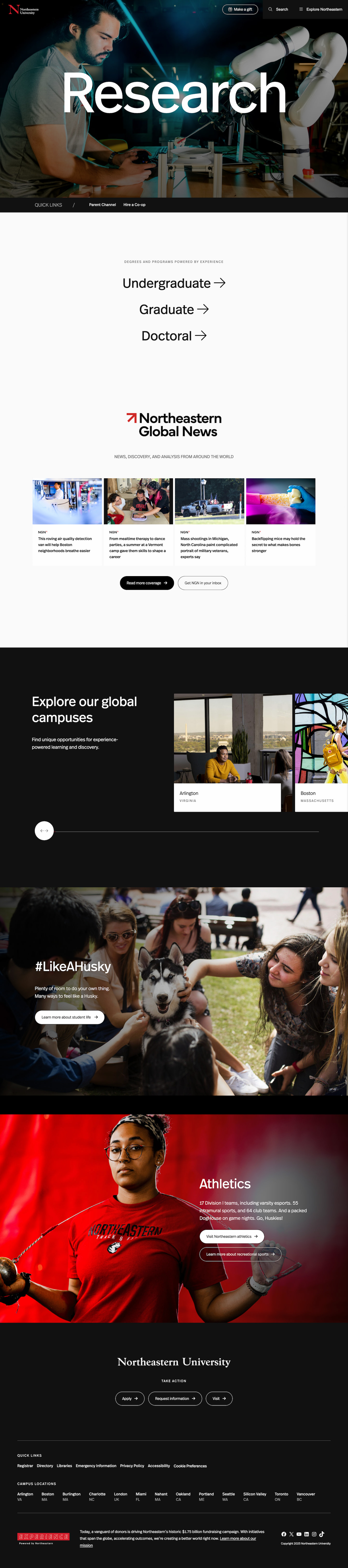Open the Oakland CA campus location link

pos(183,1496)
